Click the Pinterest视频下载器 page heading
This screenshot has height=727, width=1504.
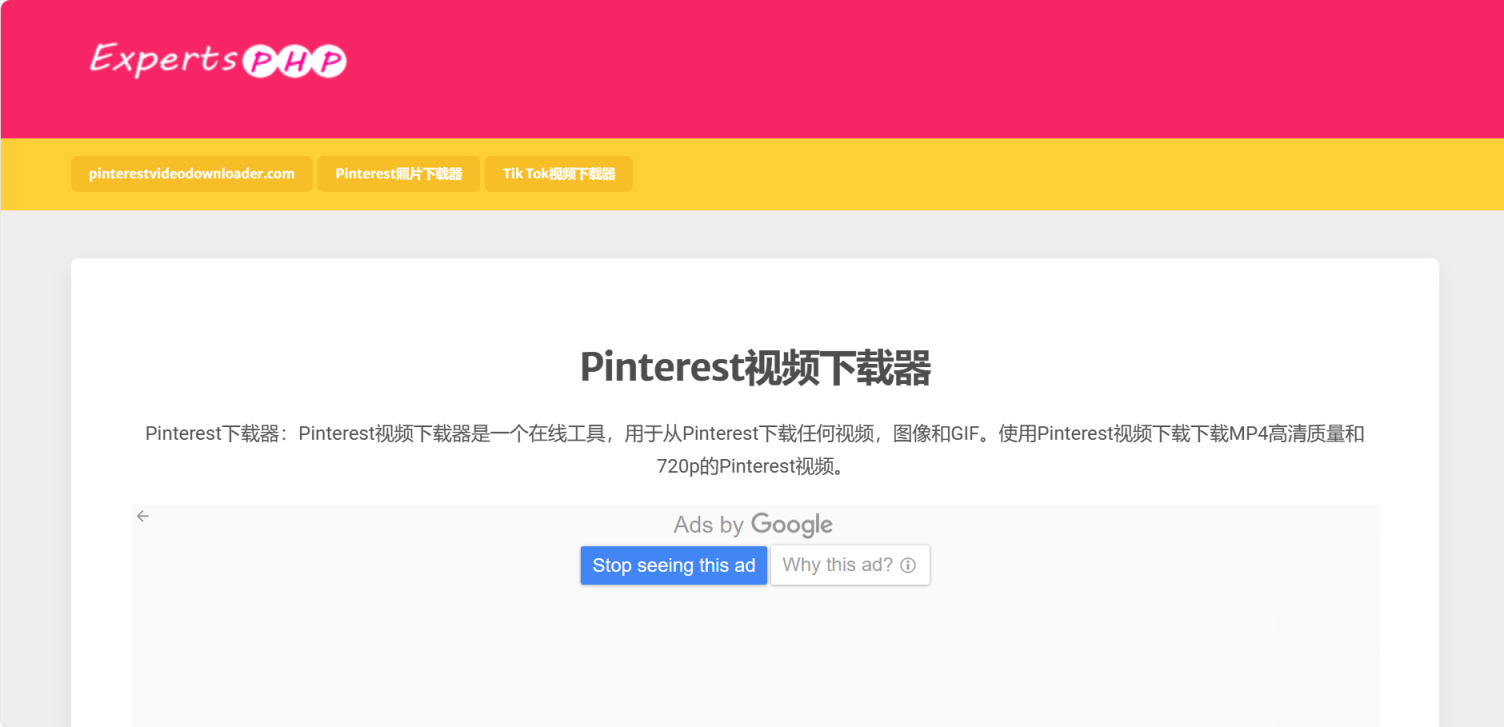click(753, 367)
